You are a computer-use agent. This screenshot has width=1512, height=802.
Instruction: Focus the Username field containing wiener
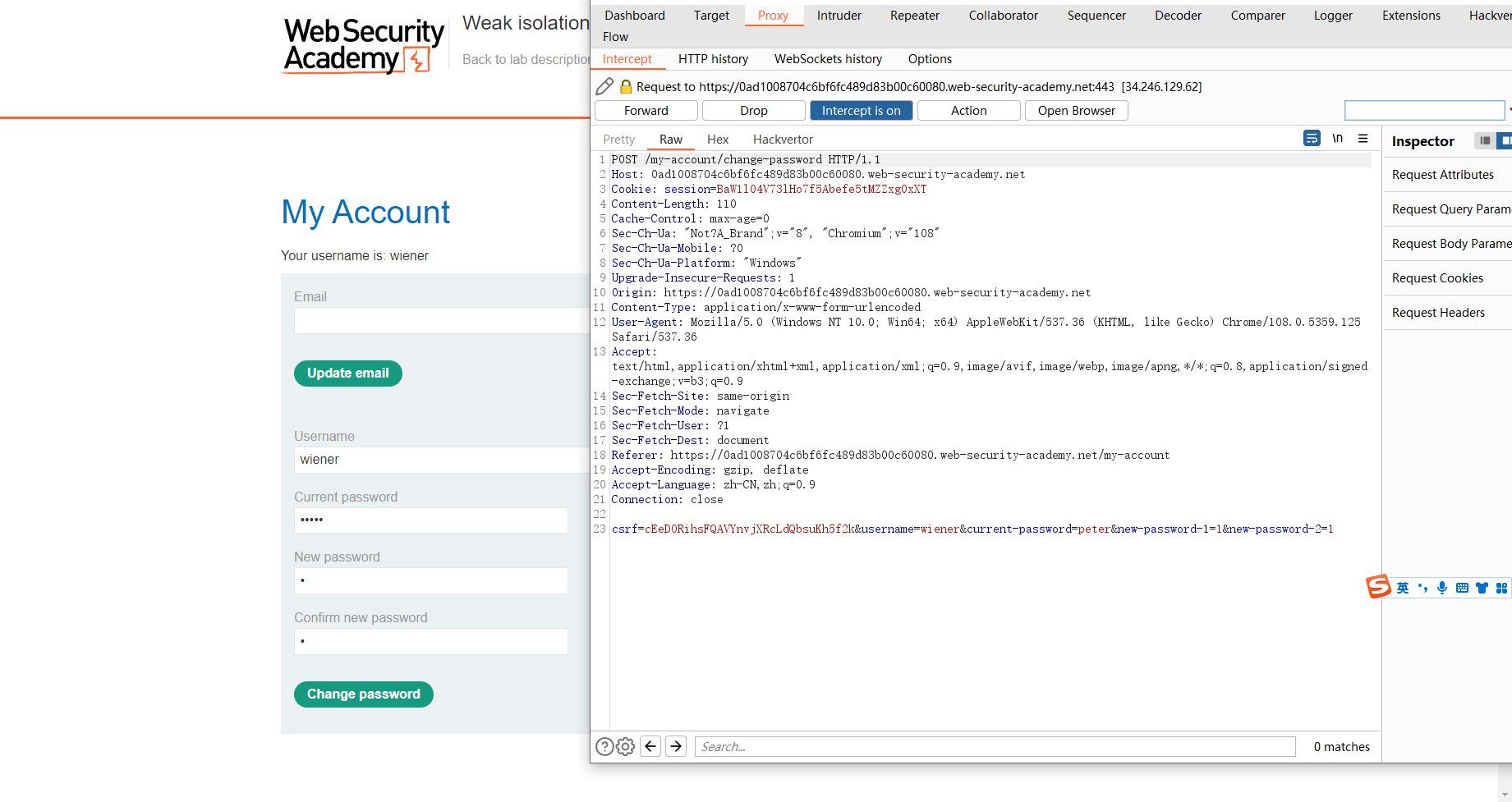click(442, 460)
